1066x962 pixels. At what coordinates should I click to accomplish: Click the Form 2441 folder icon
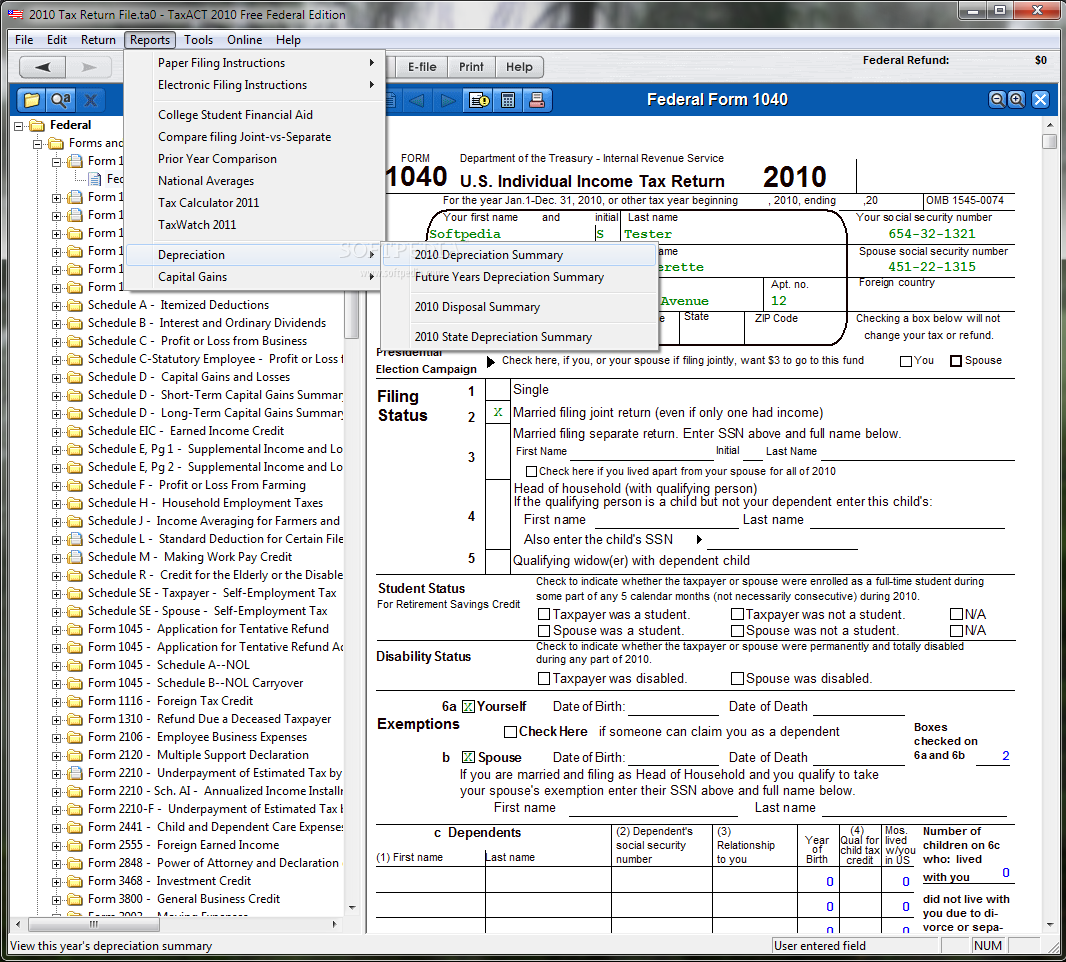(75, 827)
